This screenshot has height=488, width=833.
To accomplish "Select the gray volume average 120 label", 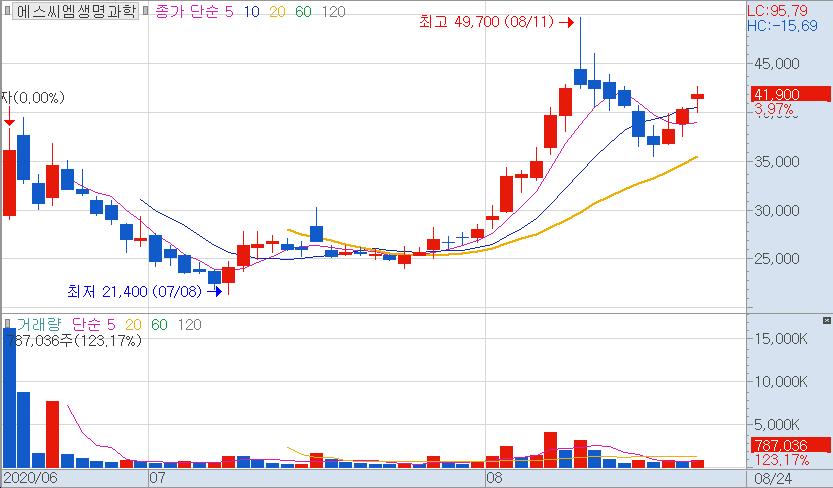I will (189, 324).
